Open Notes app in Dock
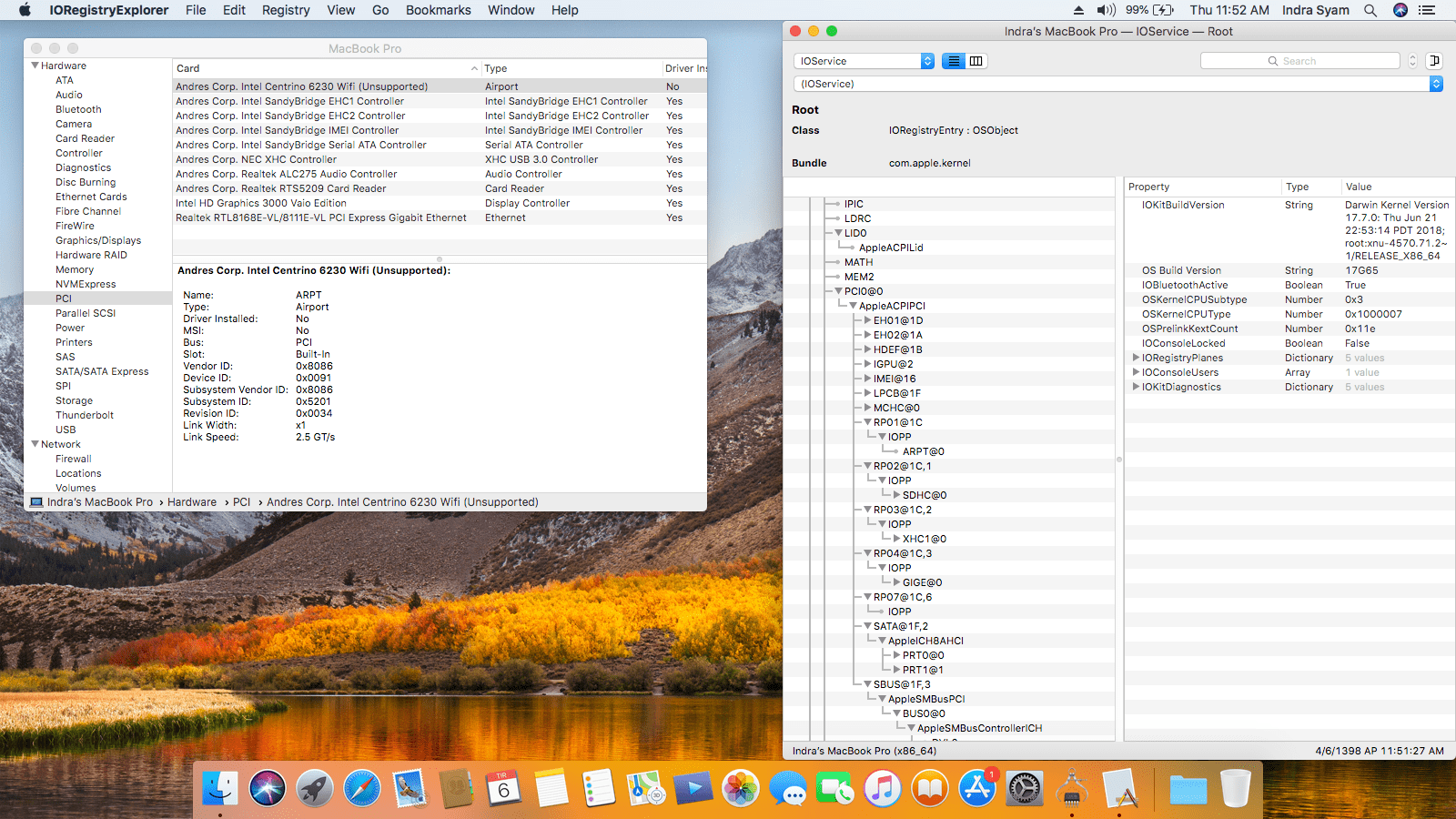The height and width of the screenshot is (819, 1456). click(x=551, y=788)
